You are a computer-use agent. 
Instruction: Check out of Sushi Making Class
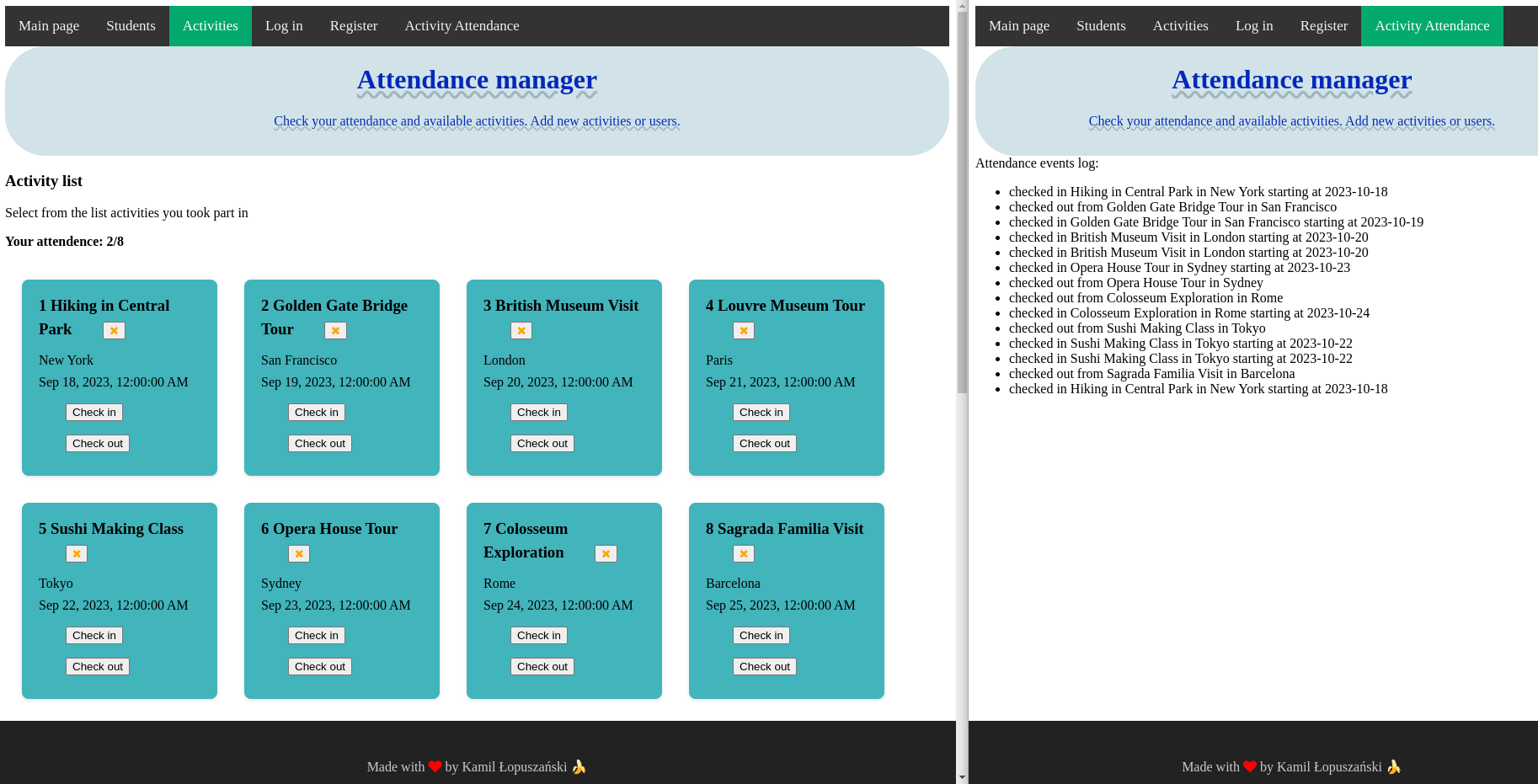click(x=98, y=667)
